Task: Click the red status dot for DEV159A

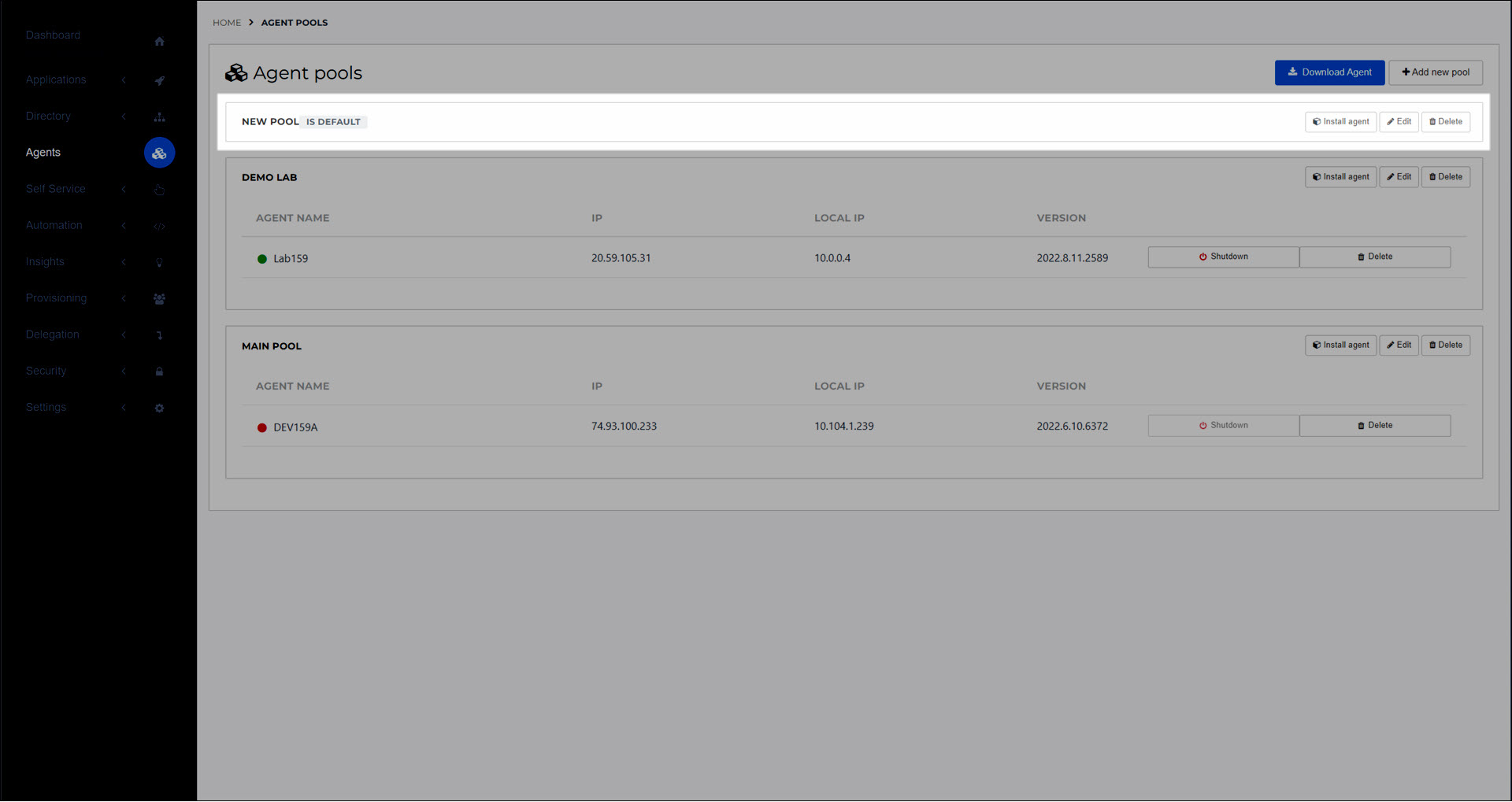Action: point(262,427)
